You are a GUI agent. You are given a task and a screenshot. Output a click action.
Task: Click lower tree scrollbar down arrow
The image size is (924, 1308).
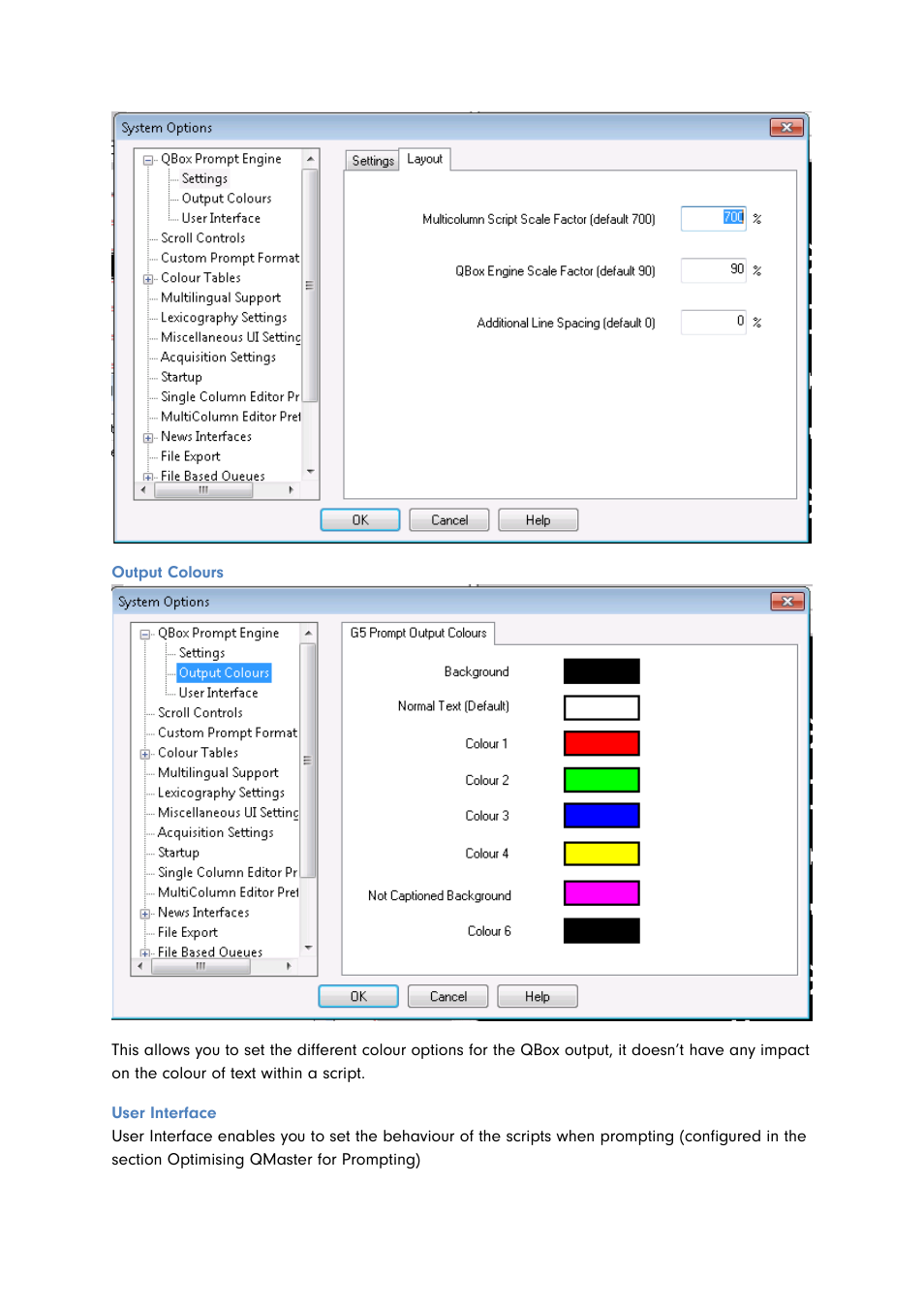[308, 948]
